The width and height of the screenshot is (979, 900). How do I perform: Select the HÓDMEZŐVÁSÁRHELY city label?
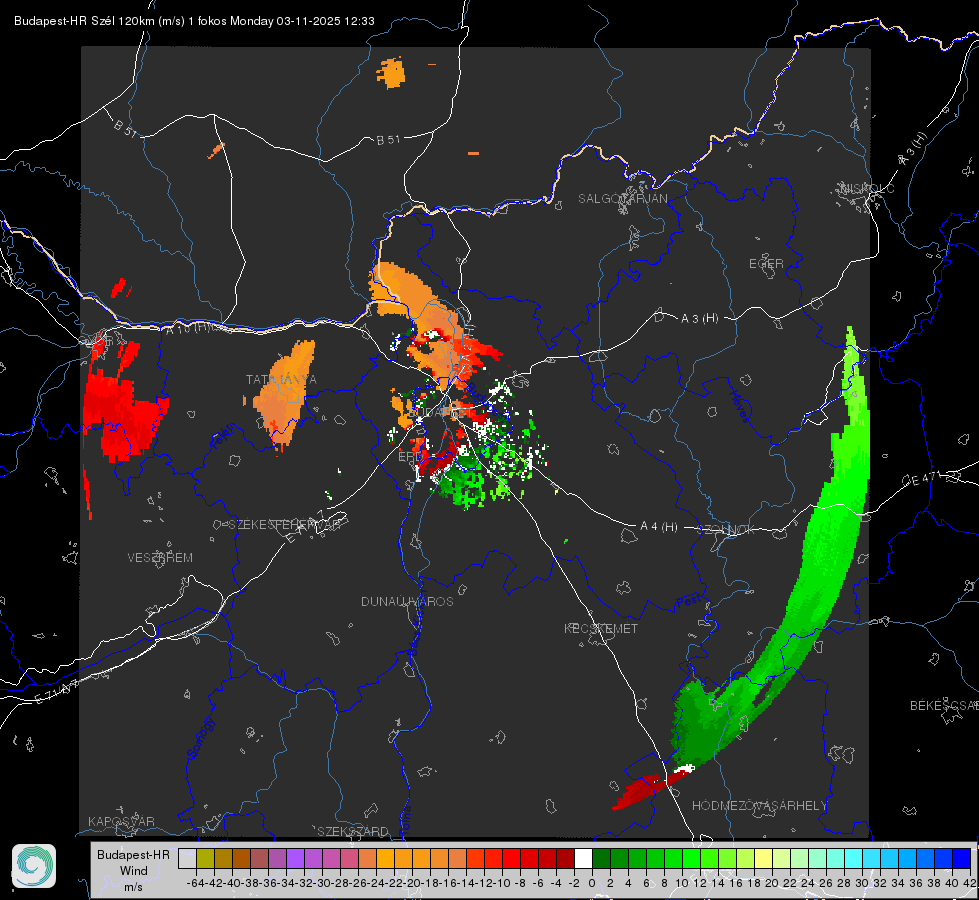tap(759, 806)
